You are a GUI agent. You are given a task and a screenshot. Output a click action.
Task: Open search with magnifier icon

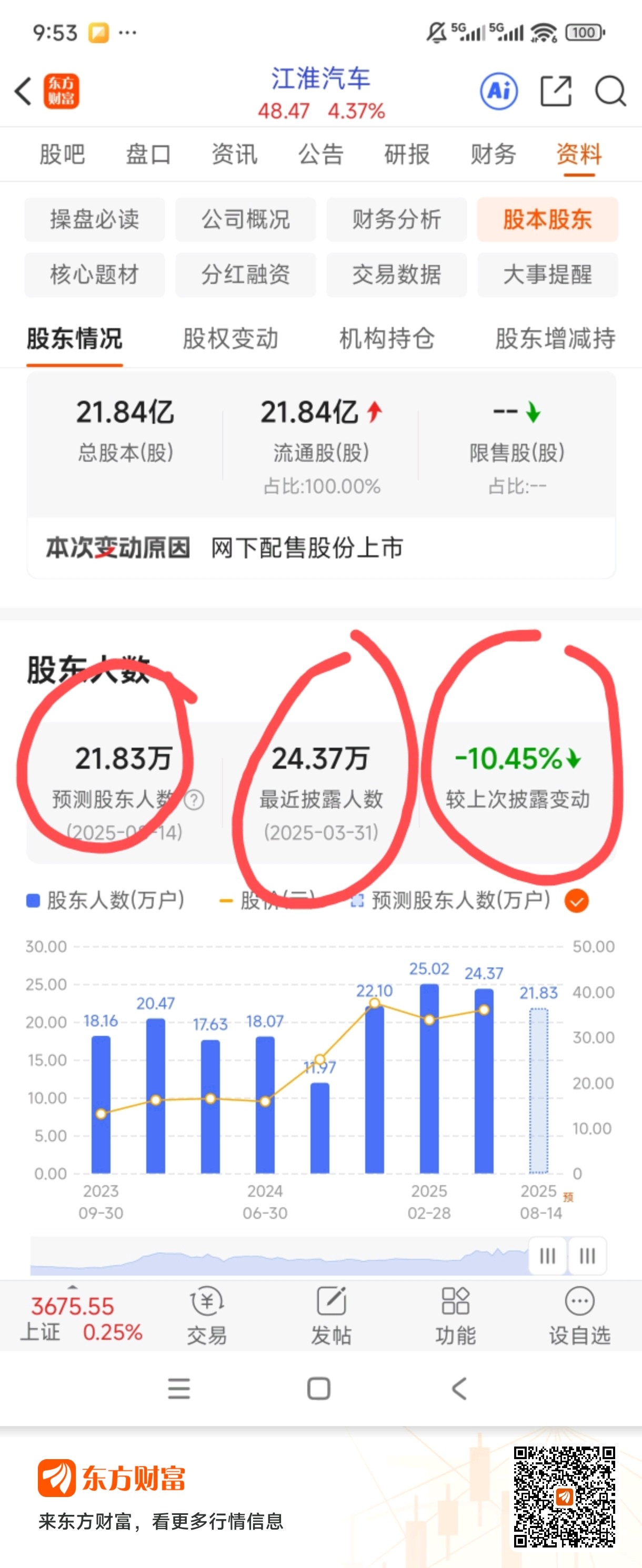coord(610,91)
